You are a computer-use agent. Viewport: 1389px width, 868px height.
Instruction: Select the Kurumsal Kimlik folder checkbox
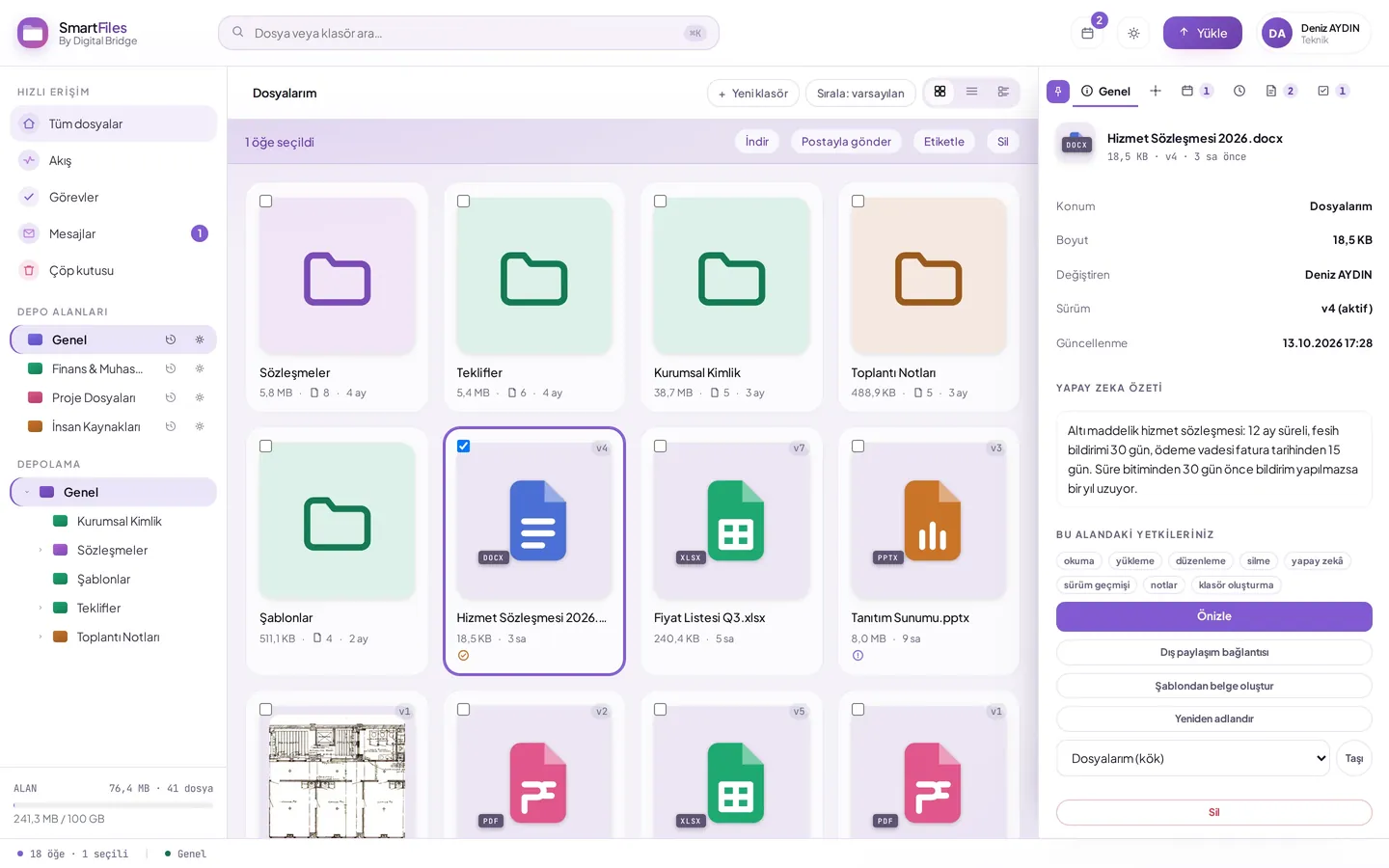661,202
